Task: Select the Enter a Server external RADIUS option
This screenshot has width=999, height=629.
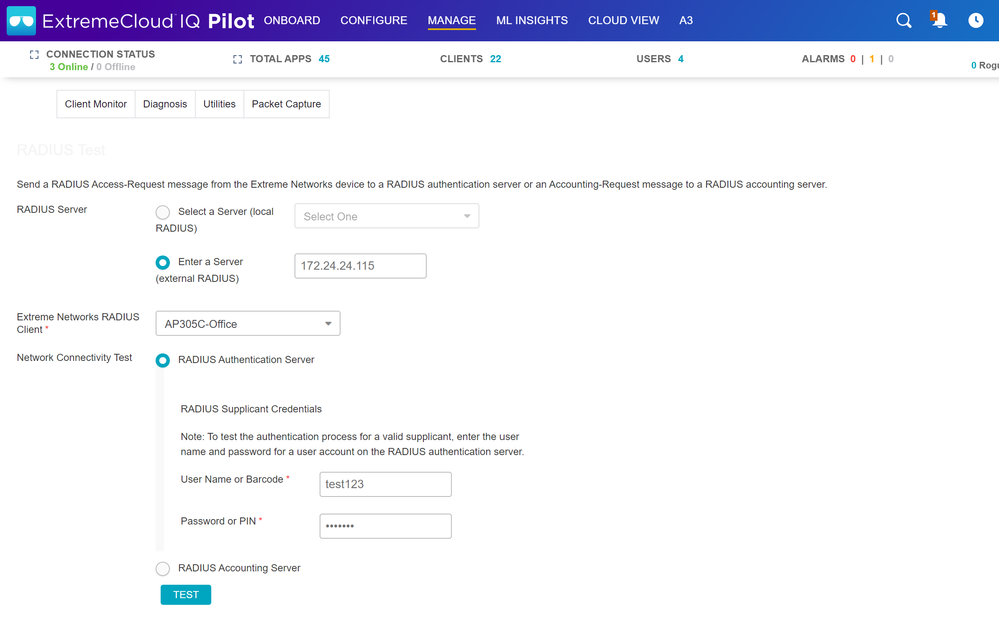Action: (x=162, y=263)
